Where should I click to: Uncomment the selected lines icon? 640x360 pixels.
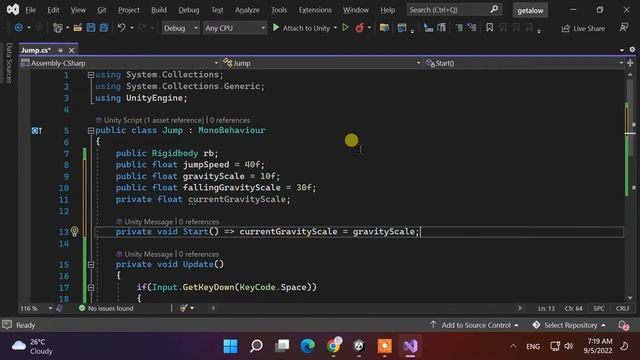[x=472, y=28]
